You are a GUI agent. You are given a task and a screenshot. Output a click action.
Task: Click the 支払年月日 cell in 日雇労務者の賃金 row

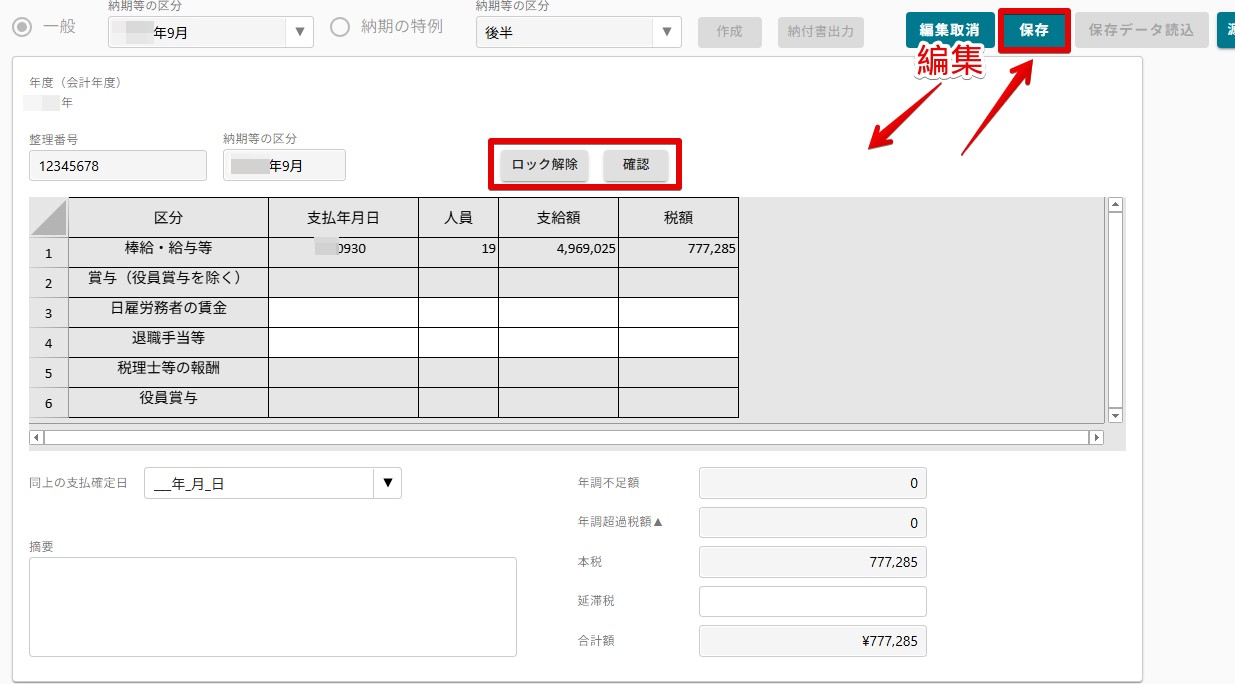pyautogui.click(x=343, y=312)
